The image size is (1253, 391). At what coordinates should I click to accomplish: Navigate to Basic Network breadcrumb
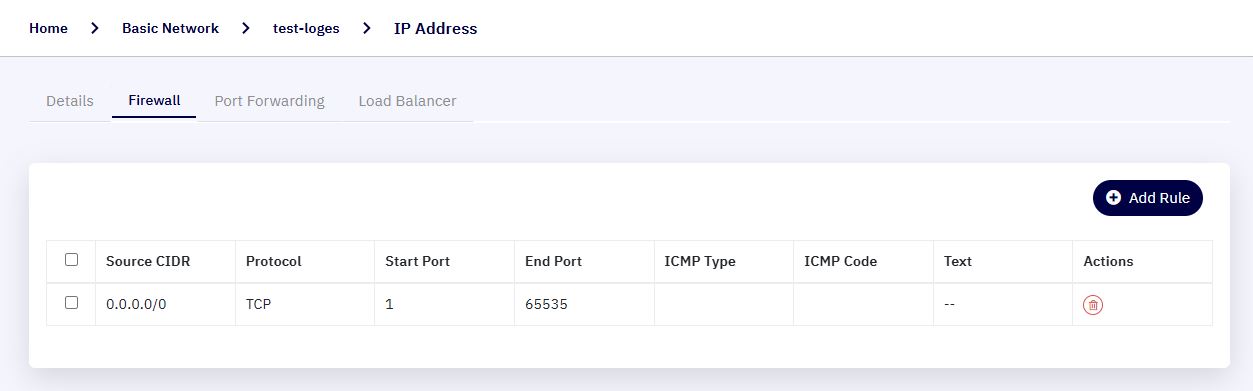[170, 28]
